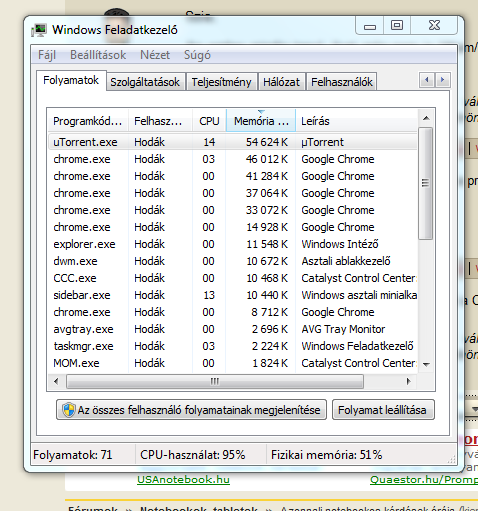Select the chrome.exe row using 46 012 K

[x=232, y=159]
